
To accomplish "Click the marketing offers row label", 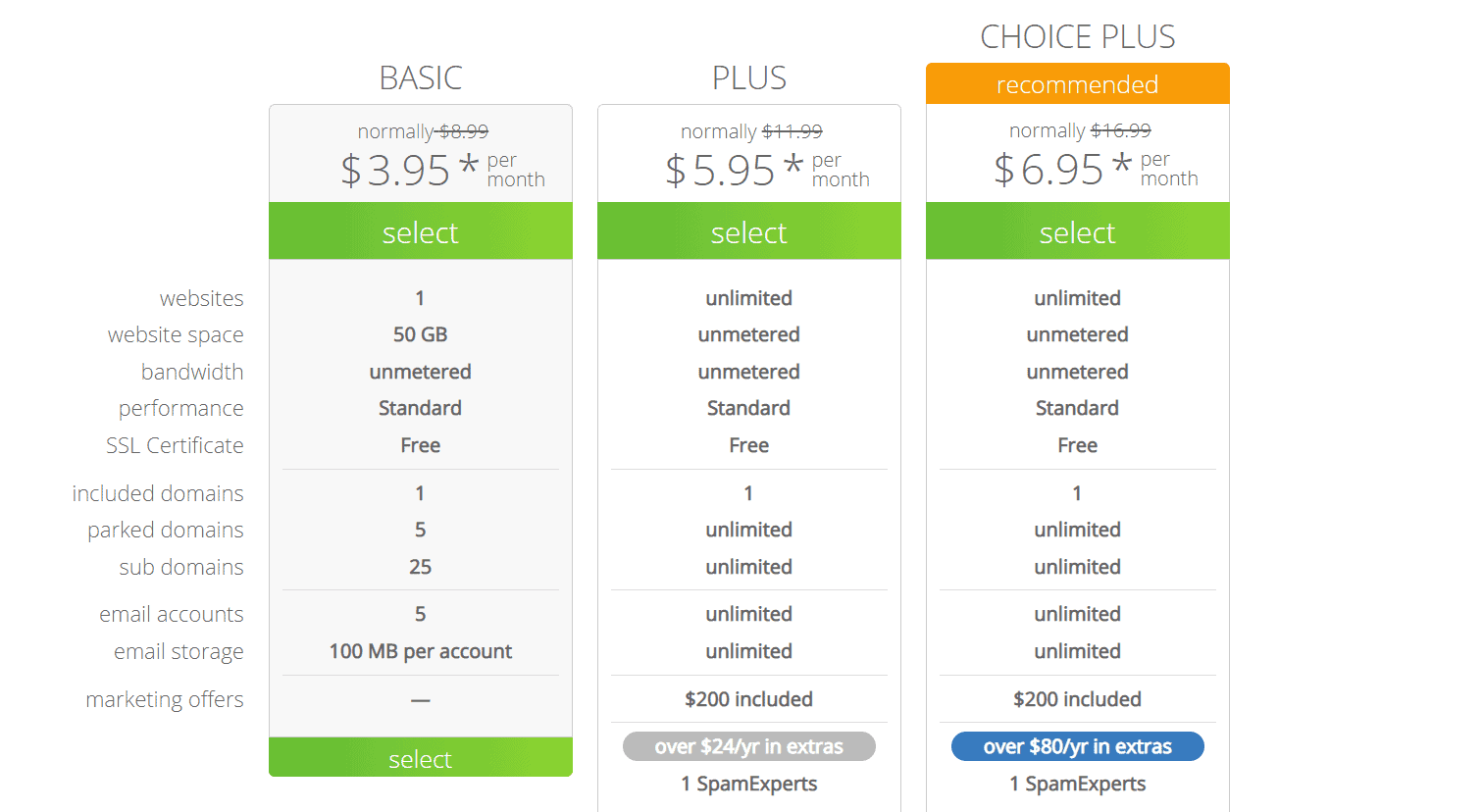I will 165,699.
